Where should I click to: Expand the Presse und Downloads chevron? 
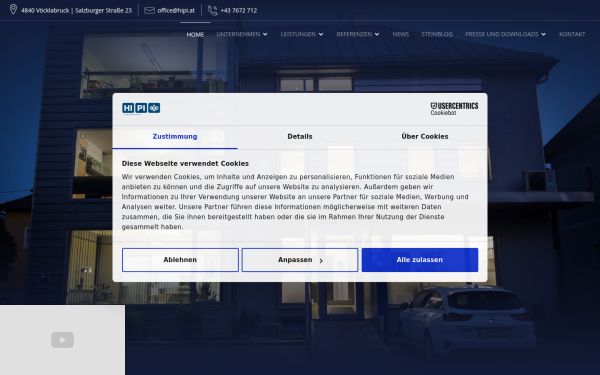click(x=543, y=34)
